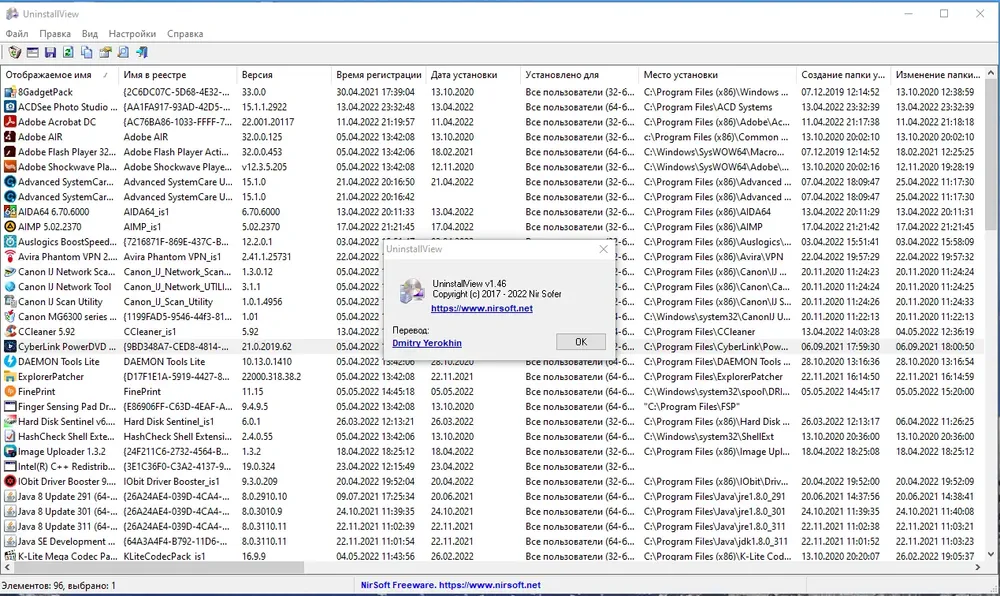Close the About UninstallView dialog

(x=603, y=249)
